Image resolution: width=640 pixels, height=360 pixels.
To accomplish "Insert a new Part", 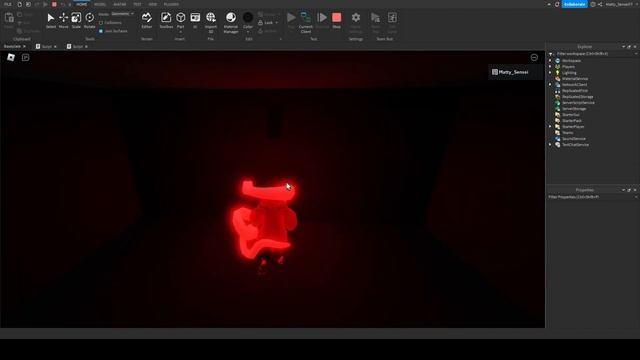I will pyautogui.click(x=180, y=20).
